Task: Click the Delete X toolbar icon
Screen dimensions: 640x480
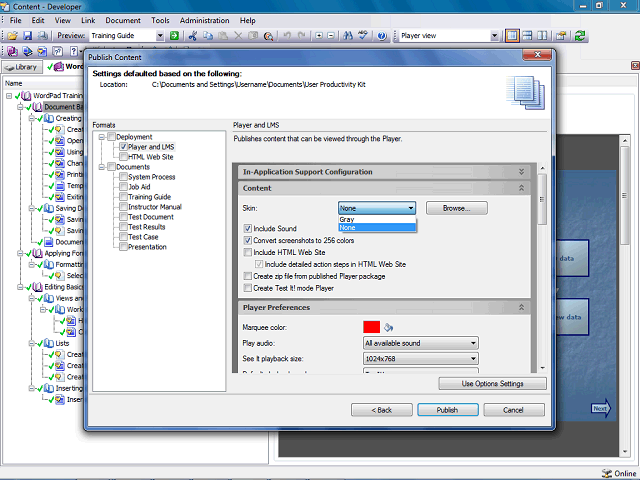Action: pyautogui.click(x=238, y=36)
